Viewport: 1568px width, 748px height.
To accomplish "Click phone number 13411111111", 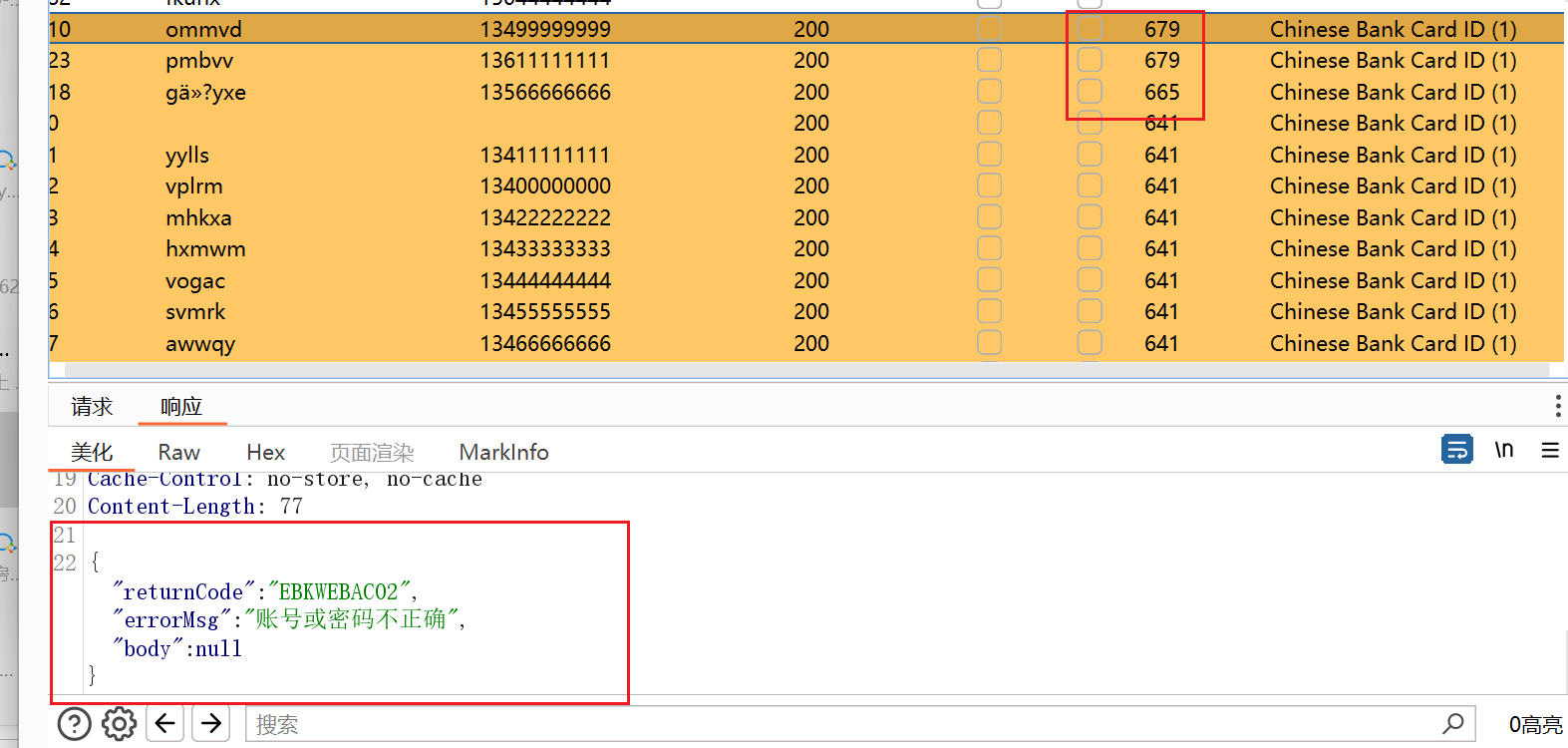I will click(545, 156).
